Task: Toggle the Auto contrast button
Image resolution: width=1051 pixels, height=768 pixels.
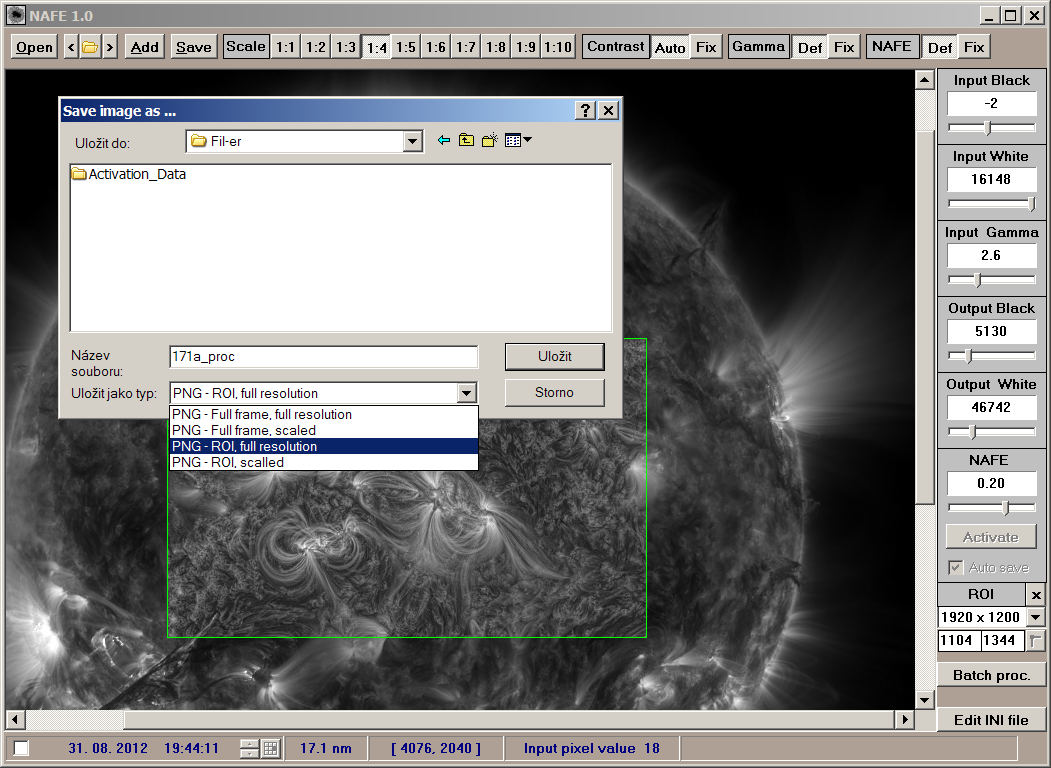Action: 670,47
